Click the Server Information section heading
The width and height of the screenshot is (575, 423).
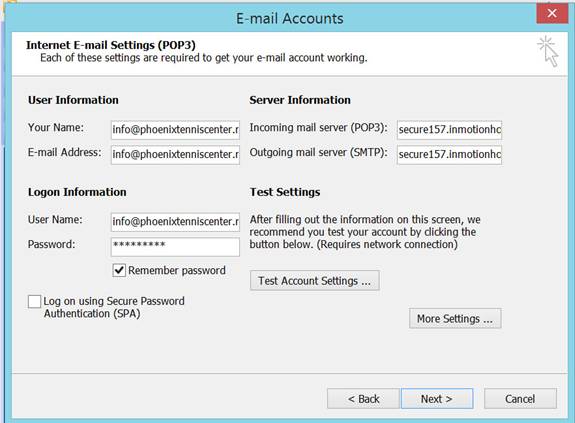tap(300, 100)
